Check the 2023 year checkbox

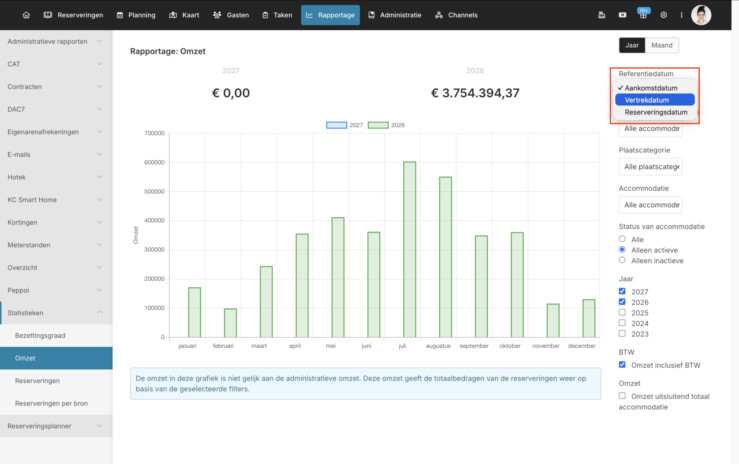pos(622,334)
